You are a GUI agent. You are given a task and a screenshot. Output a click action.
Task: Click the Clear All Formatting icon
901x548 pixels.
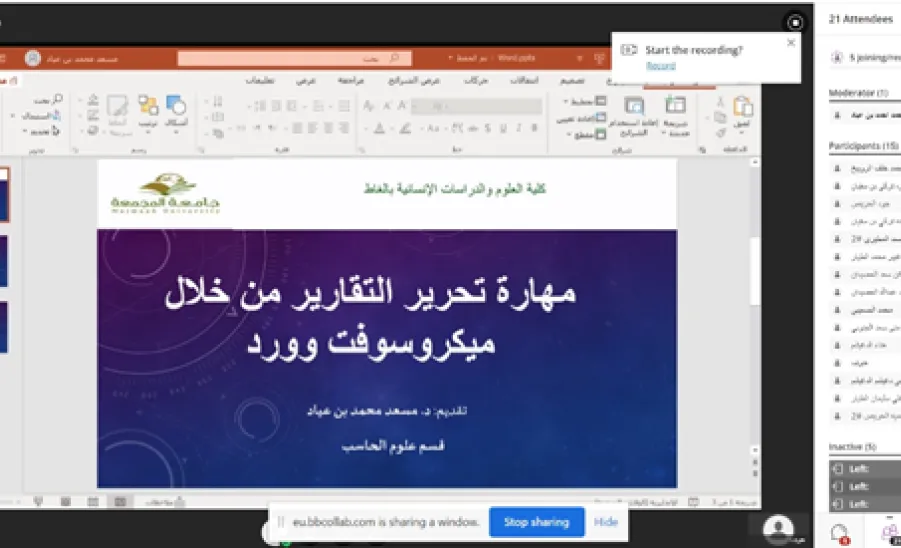tap(369, 105)
